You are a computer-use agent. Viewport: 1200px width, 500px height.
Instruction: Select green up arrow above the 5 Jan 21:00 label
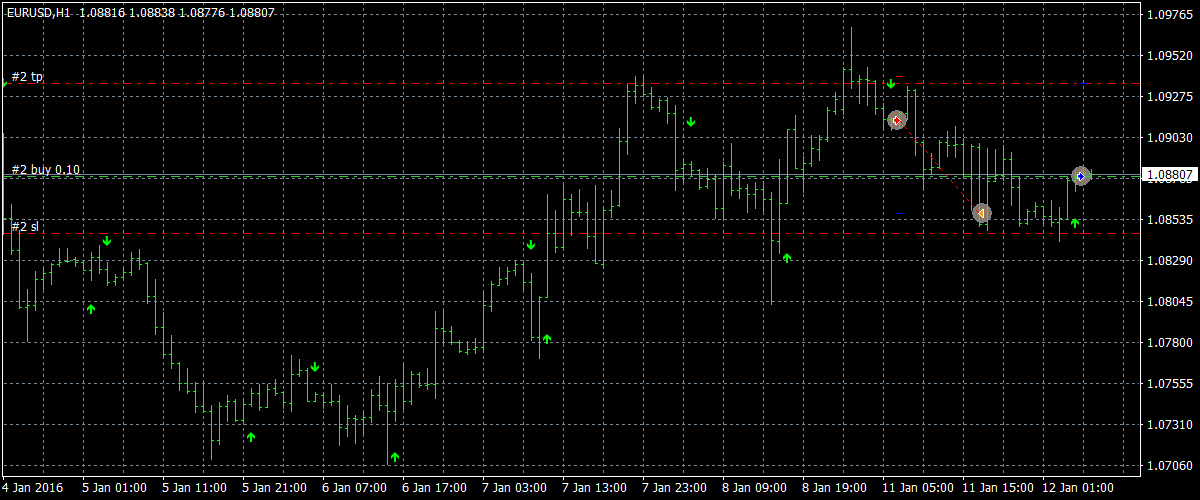[251, 436]
